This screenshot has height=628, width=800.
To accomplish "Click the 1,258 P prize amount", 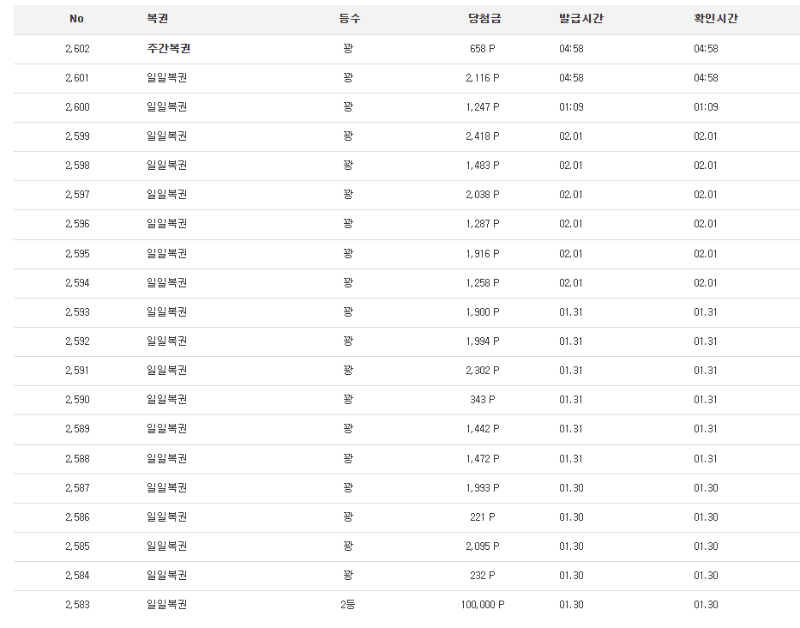I will tap(482, 283).
